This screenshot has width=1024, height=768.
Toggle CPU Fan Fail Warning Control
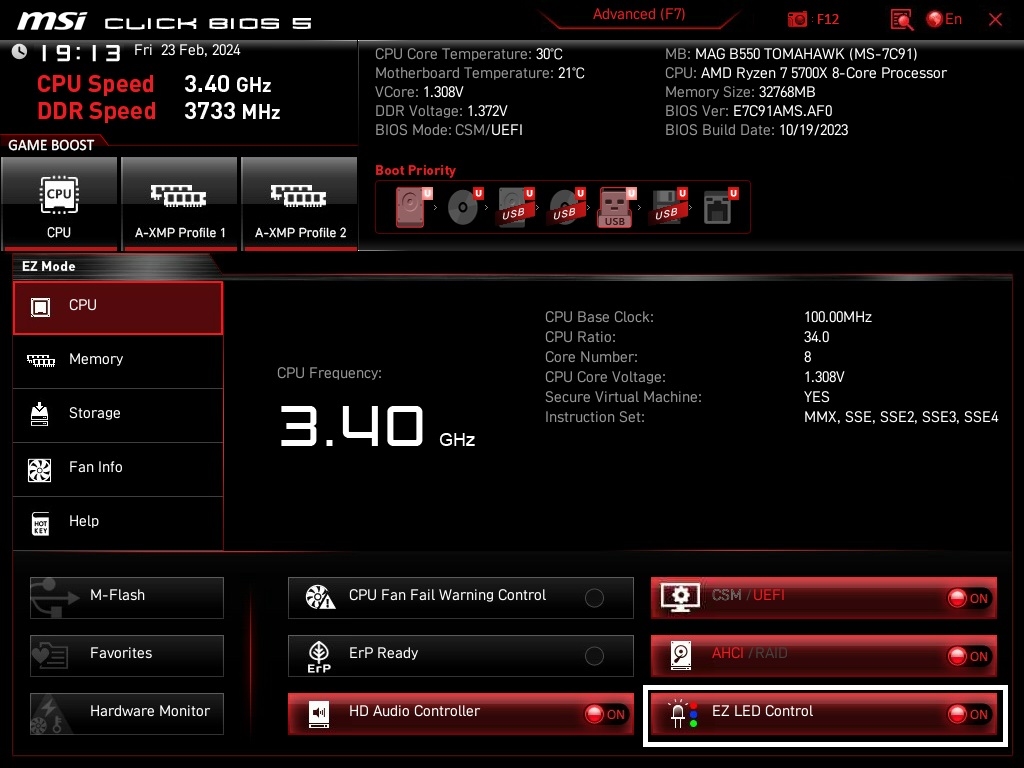click(460, 597)
